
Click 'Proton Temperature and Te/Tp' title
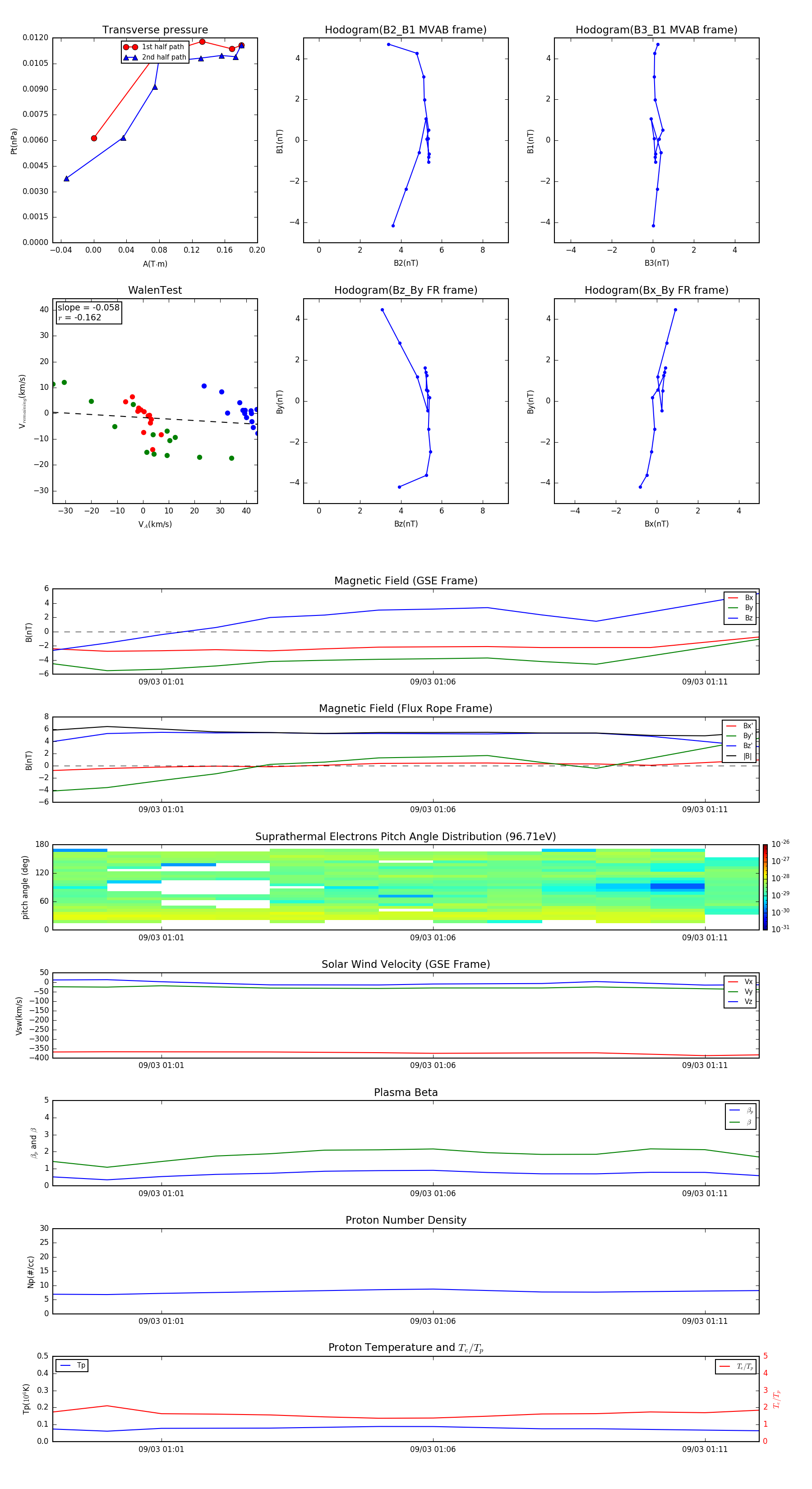(406, 1348)
